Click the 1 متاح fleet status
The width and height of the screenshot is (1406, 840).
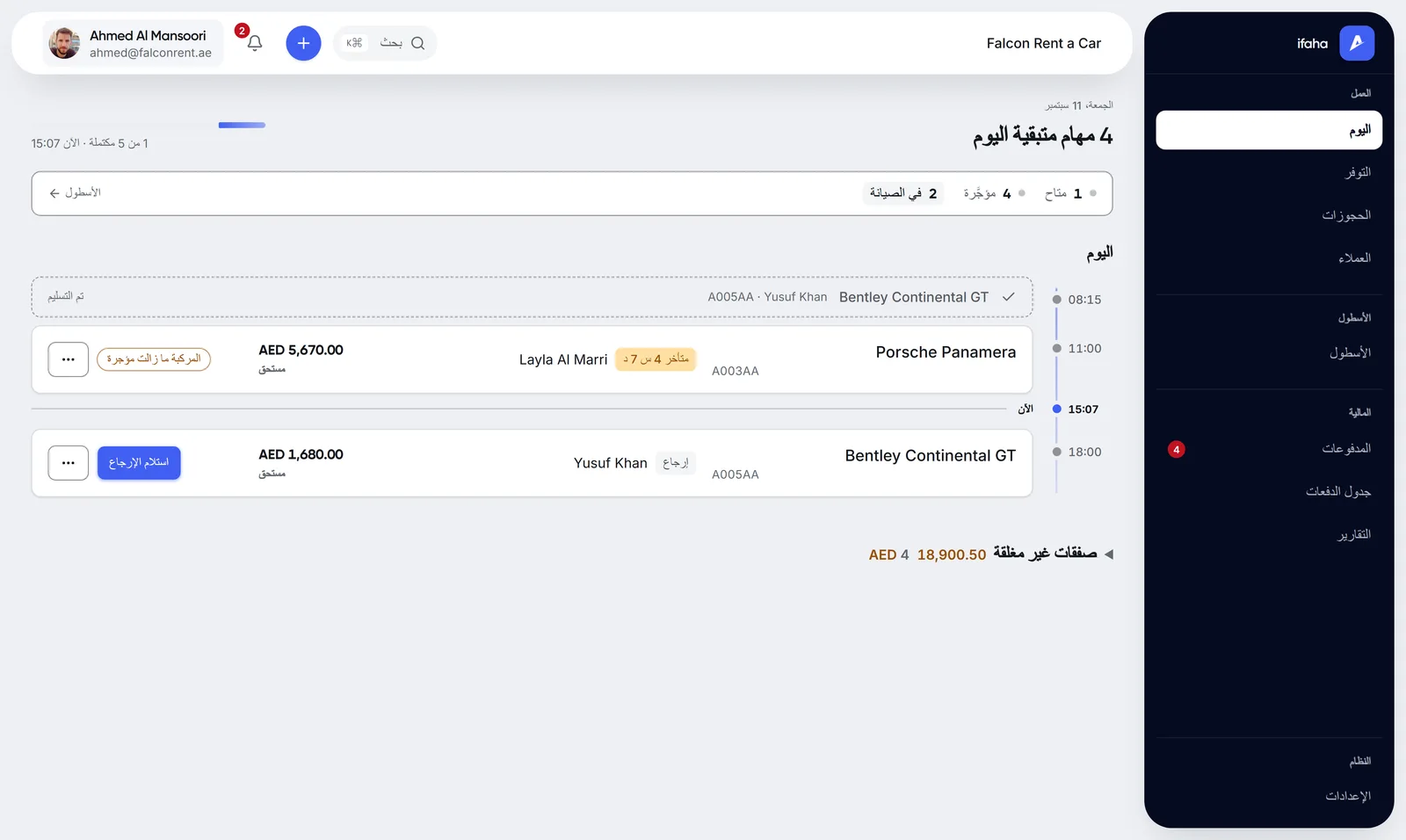pyautogui.click(x=1070, y=193)
